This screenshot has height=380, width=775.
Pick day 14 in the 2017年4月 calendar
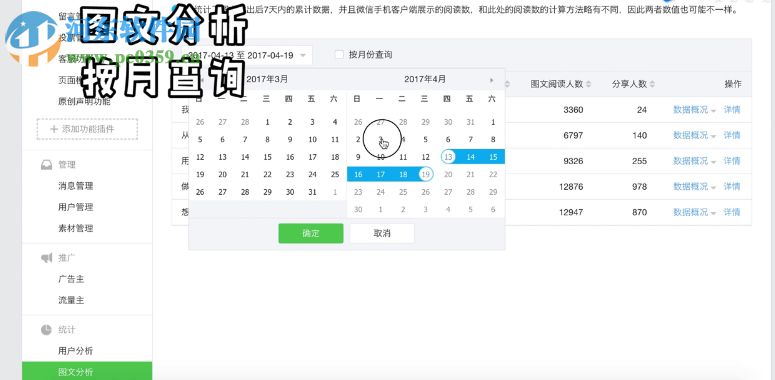(471, 157)
